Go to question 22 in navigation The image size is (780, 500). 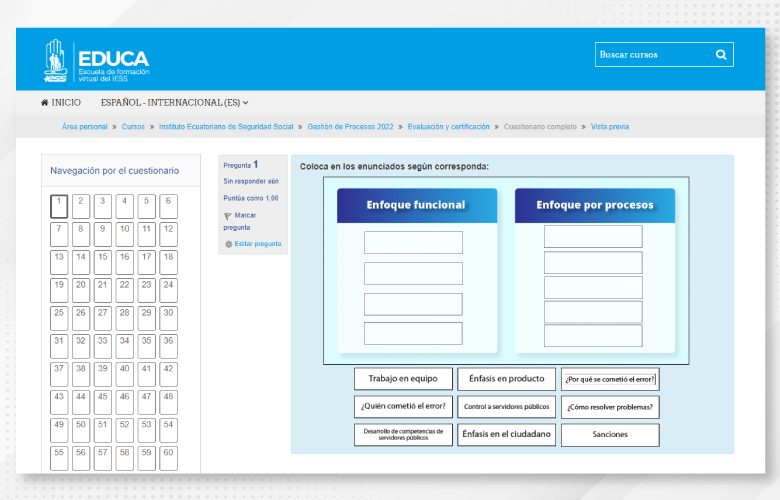(124, 291)
